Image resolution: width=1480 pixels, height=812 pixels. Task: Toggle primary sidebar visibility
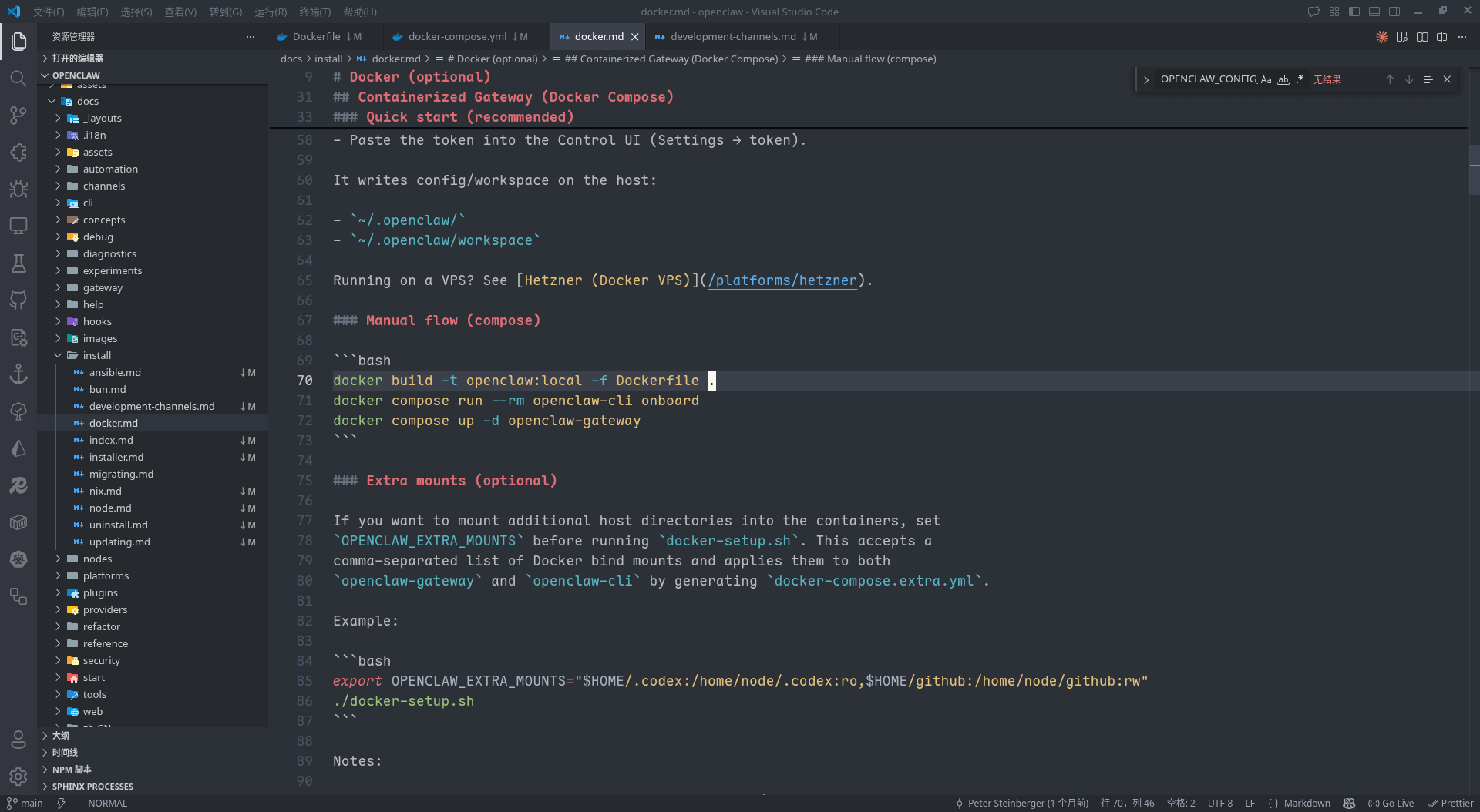tap(1354, 12)
